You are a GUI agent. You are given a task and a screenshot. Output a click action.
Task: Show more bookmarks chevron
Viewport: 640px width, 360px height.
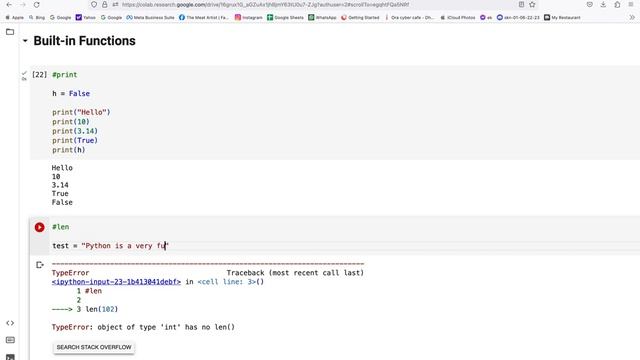coord(632,18)
